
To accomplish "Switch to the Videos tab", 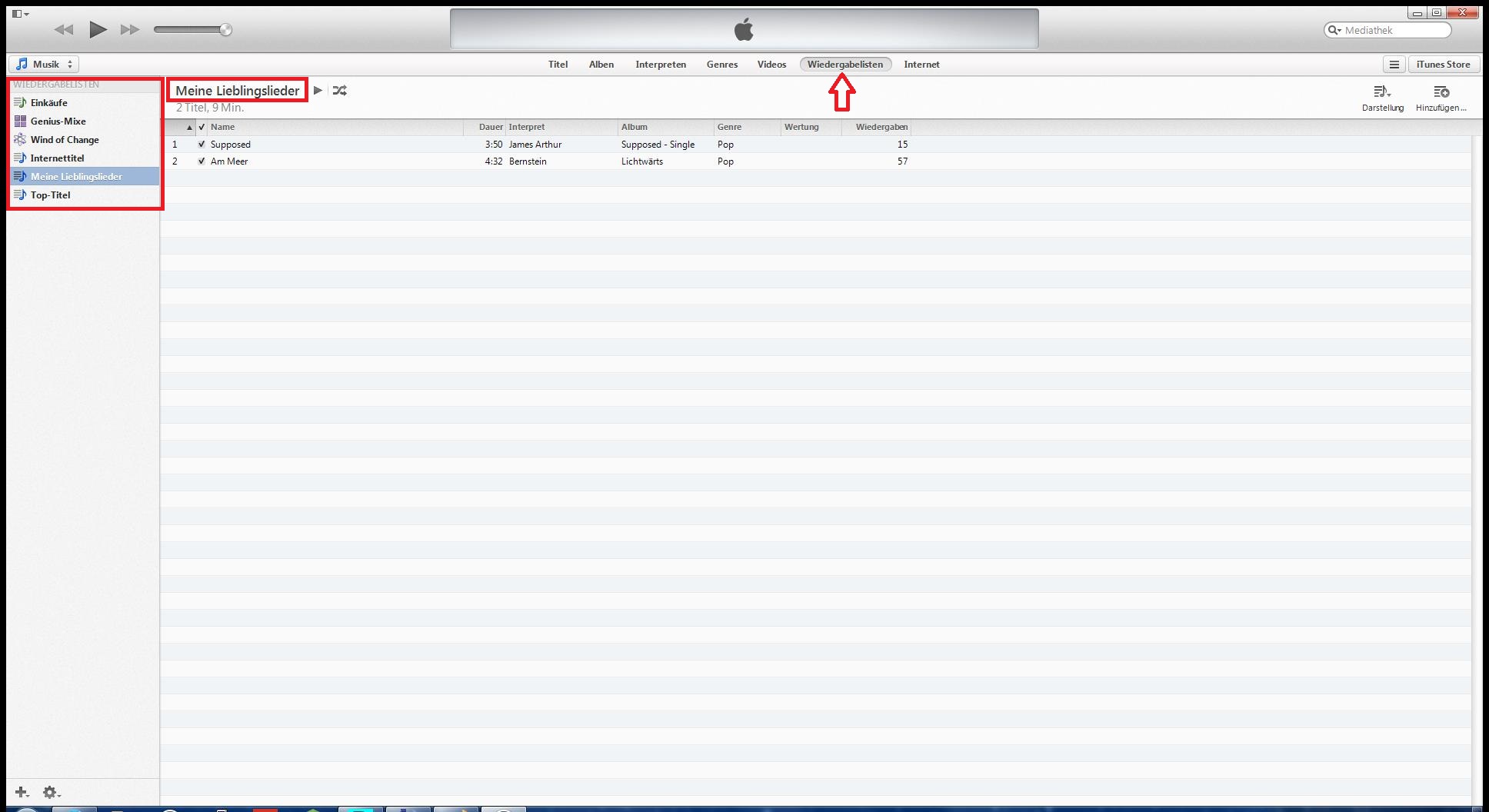I will 771,65.
